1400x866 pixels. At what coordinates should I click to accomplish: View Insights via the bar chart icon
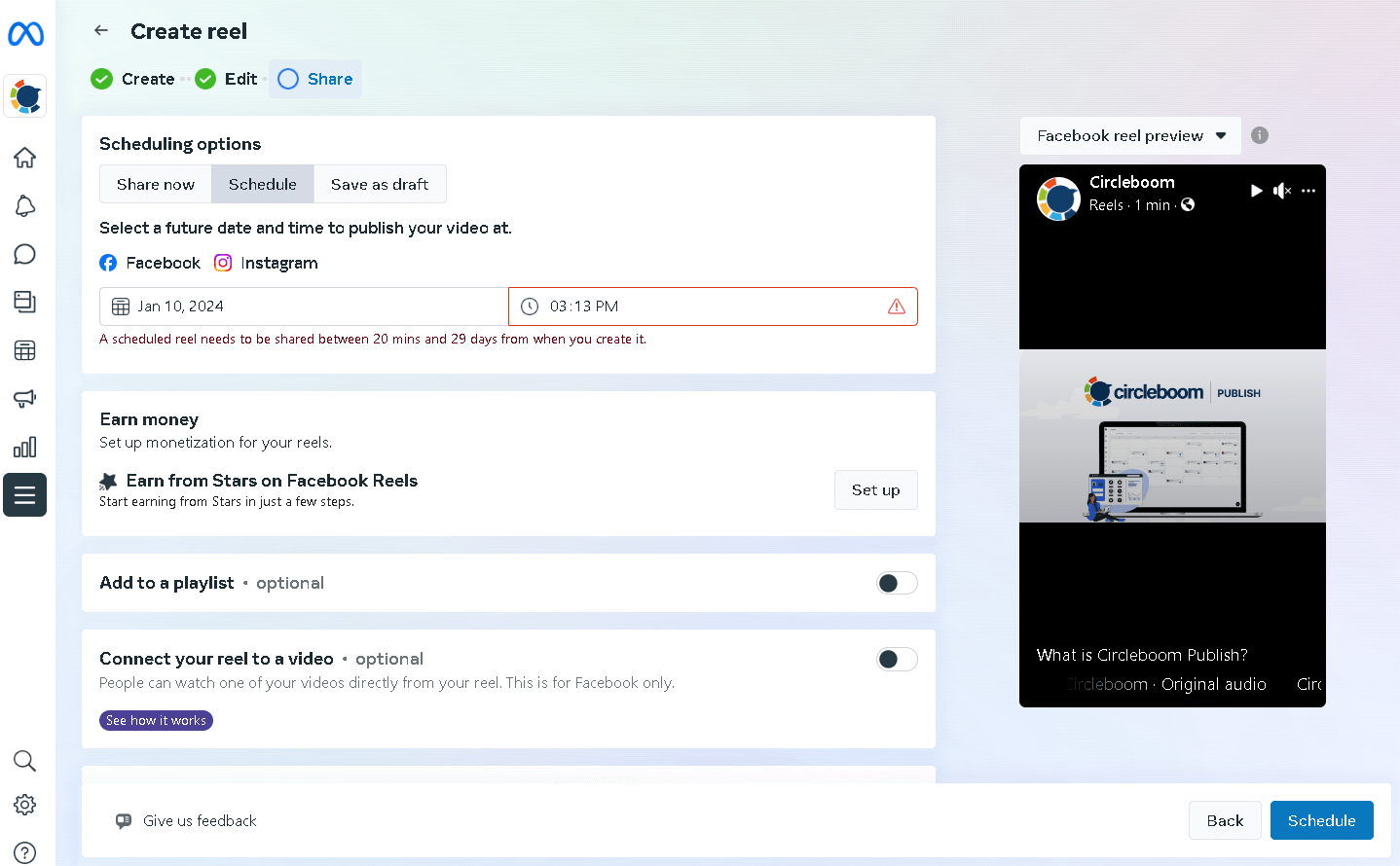click(24, 446)
